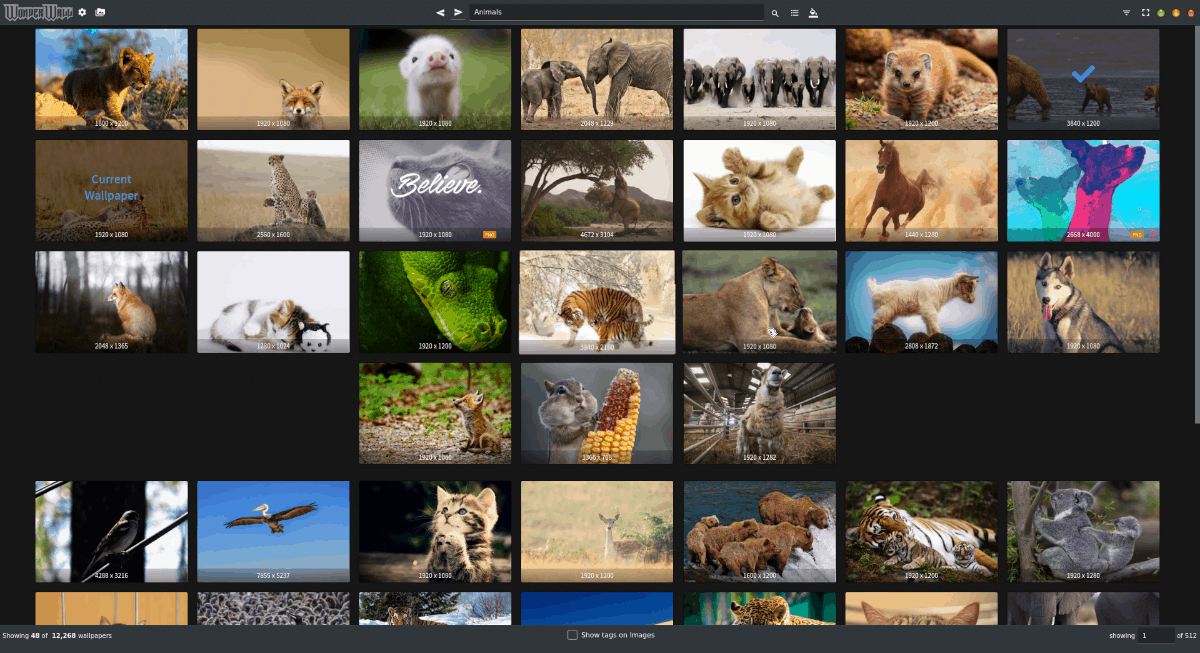Select the small orange mongoose wallpaper
Screen dimensions: 1200x653
(x=921, y=79)
